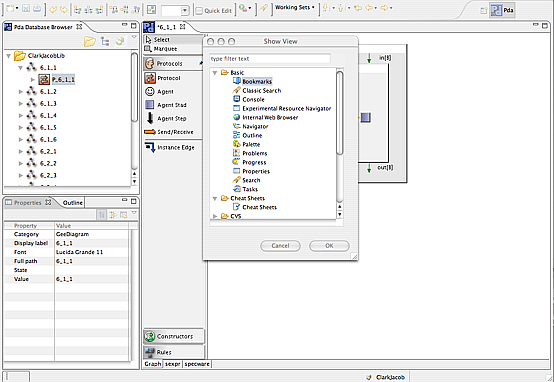Switch to the sexpr editor tab
This screenshot has width=554, height=382.
(x=172, y=364)
